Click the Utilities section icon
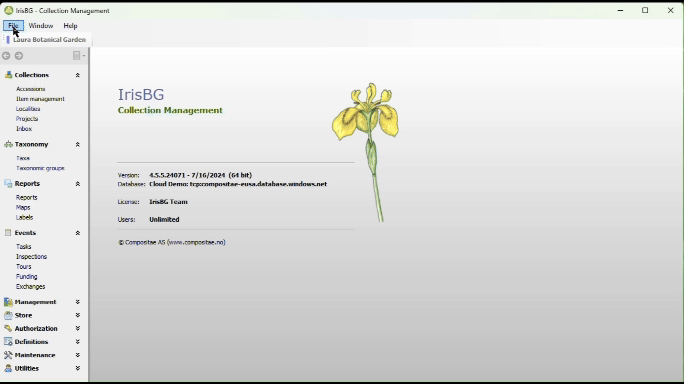684x384 pixels. [8, 369]
